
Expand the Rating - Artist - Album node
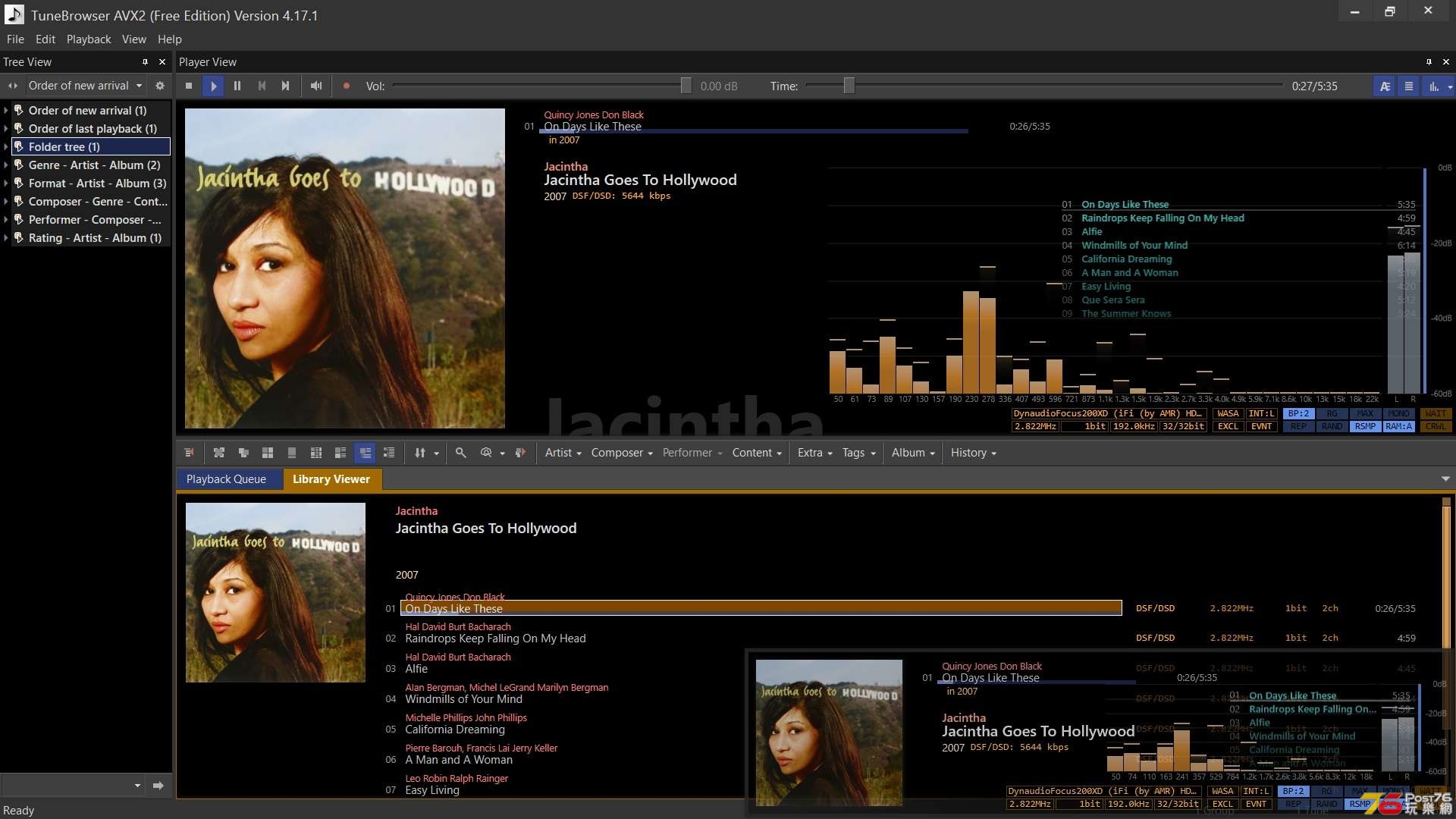(6, 237)
